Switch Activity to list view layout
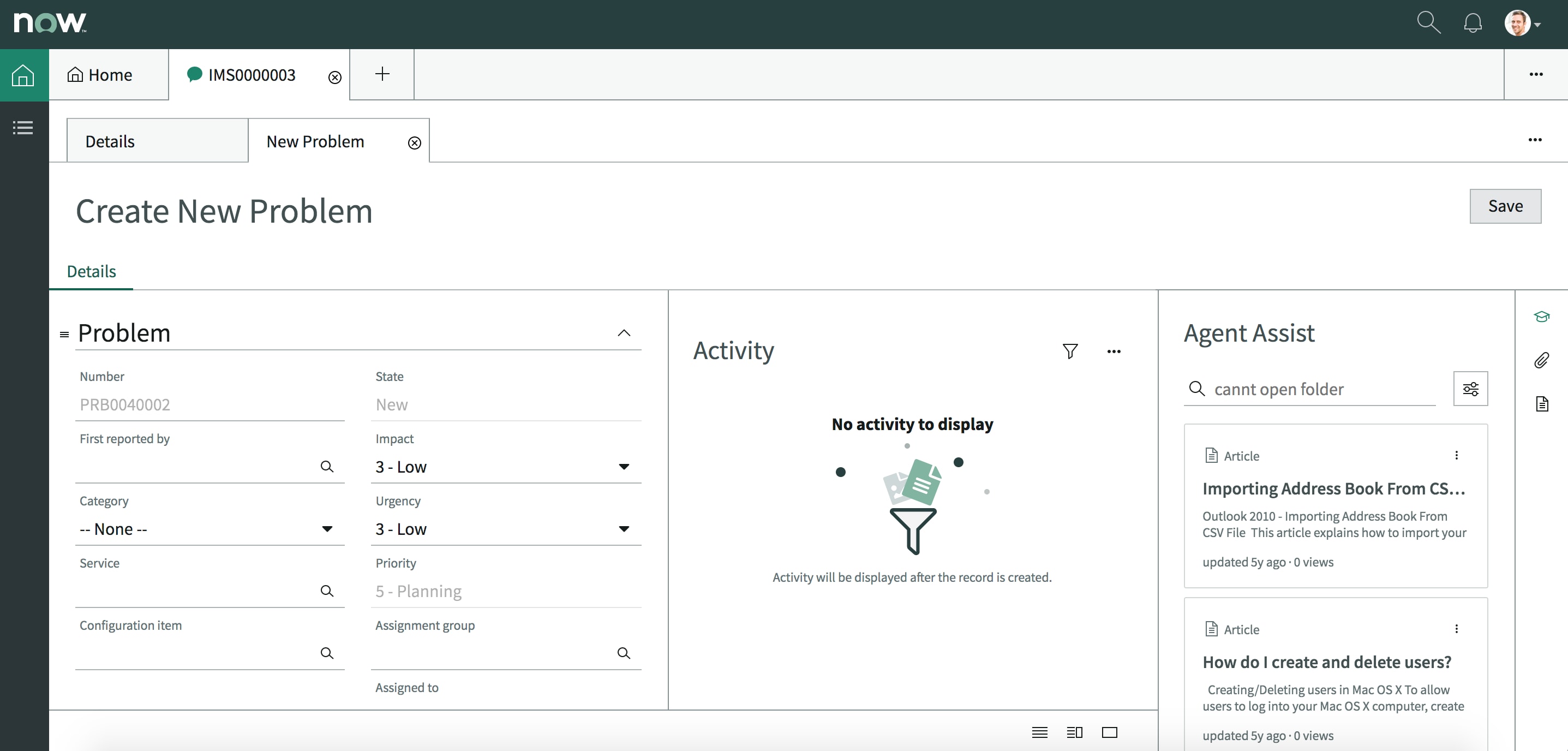This screenshot has height=751, width=1568. pos(1040,733)
